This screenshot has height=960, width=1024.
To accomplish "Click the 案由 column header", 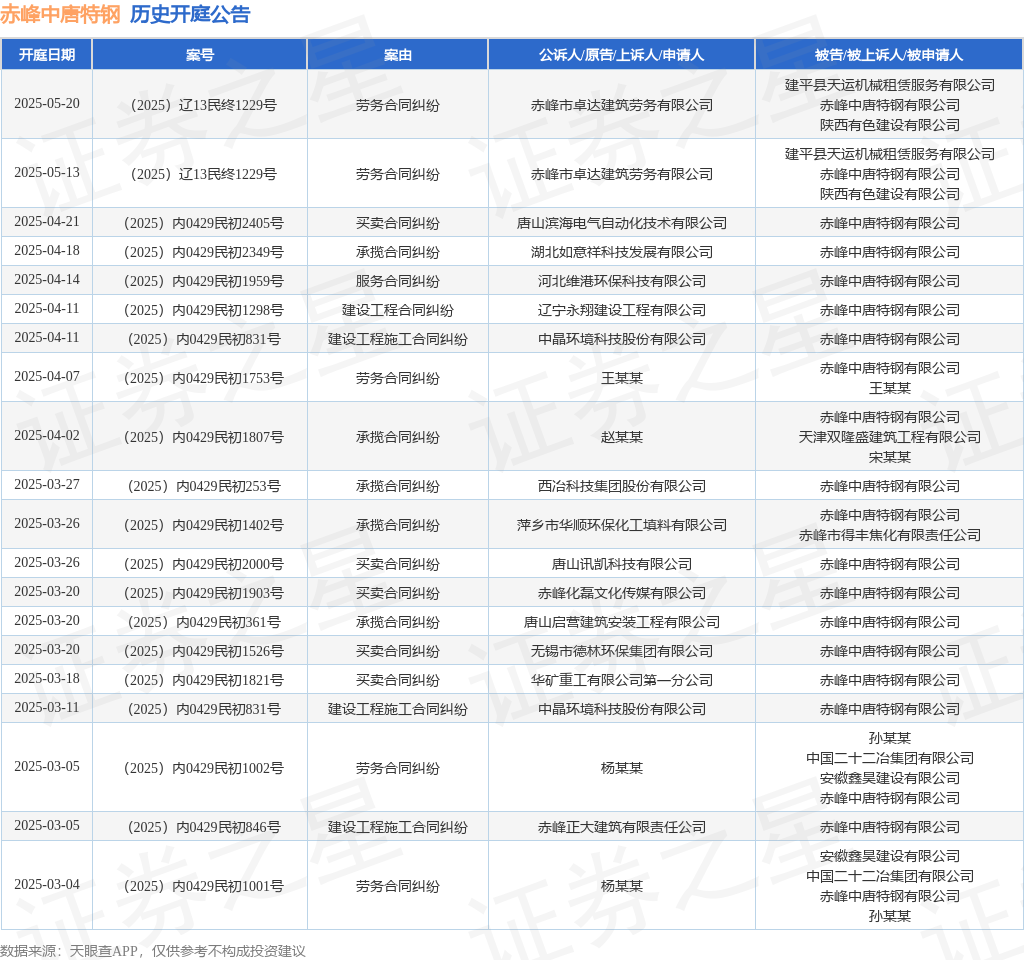I will point(398,55).
